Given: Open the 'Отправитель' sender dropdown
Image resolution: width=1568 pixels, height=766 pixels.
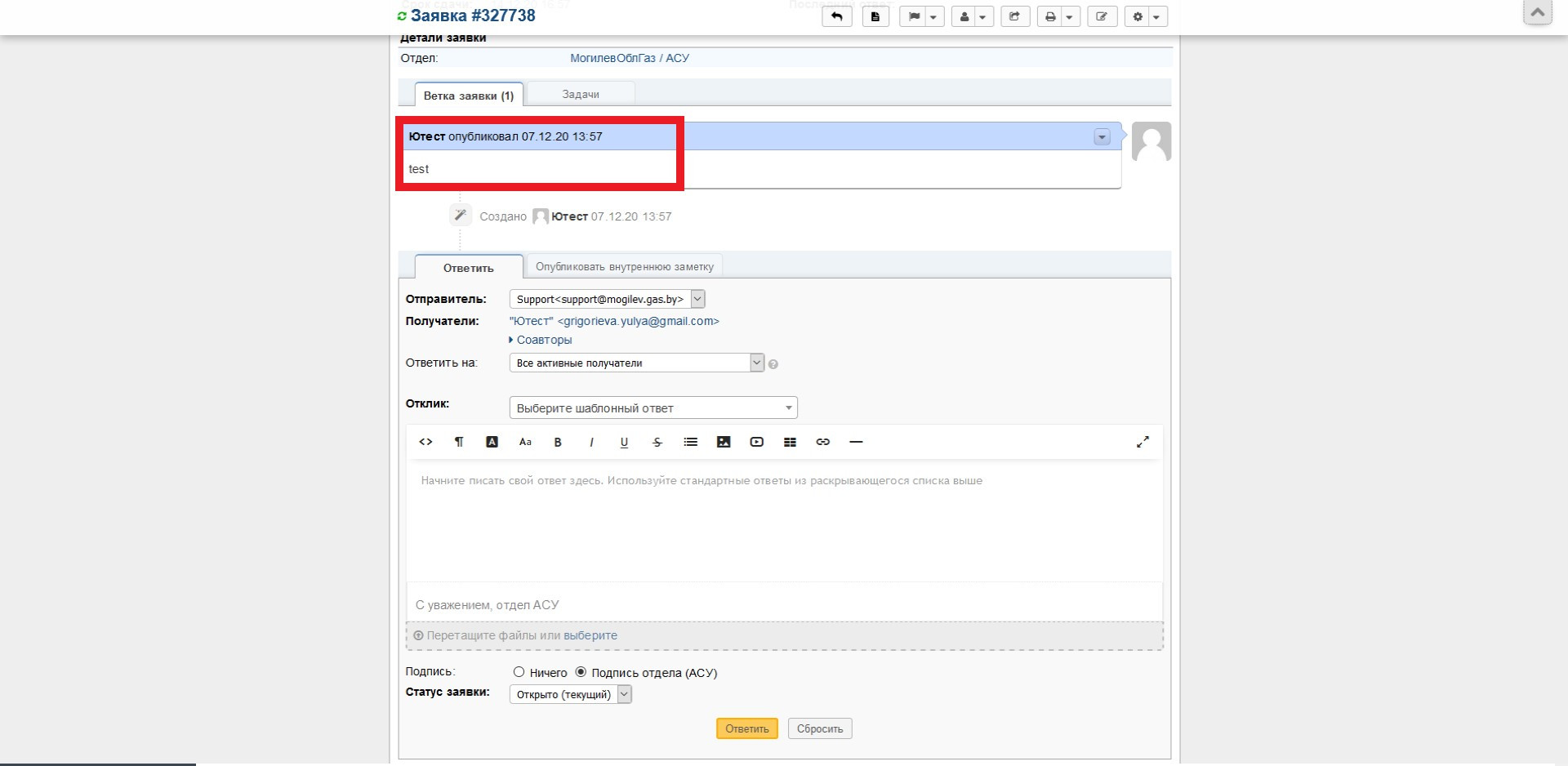Looking at the screenshot, I should pos(606,299).
